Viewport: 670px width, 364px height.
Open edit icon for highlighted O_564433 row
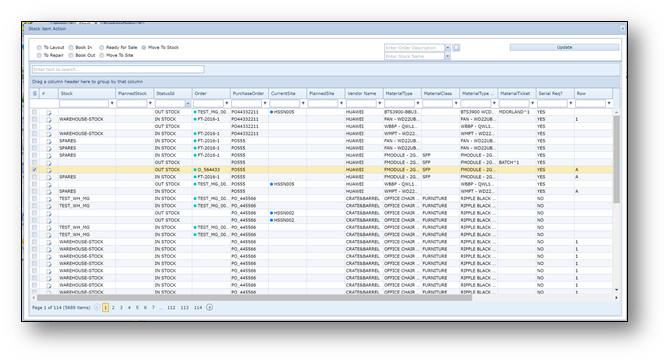click(x=49, y=170)
